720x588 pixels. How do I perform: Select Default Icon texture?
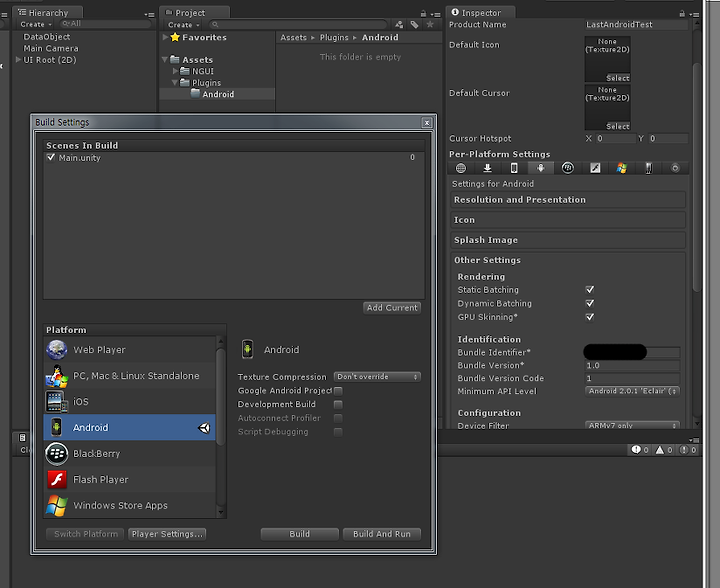[x=618, y=78]
